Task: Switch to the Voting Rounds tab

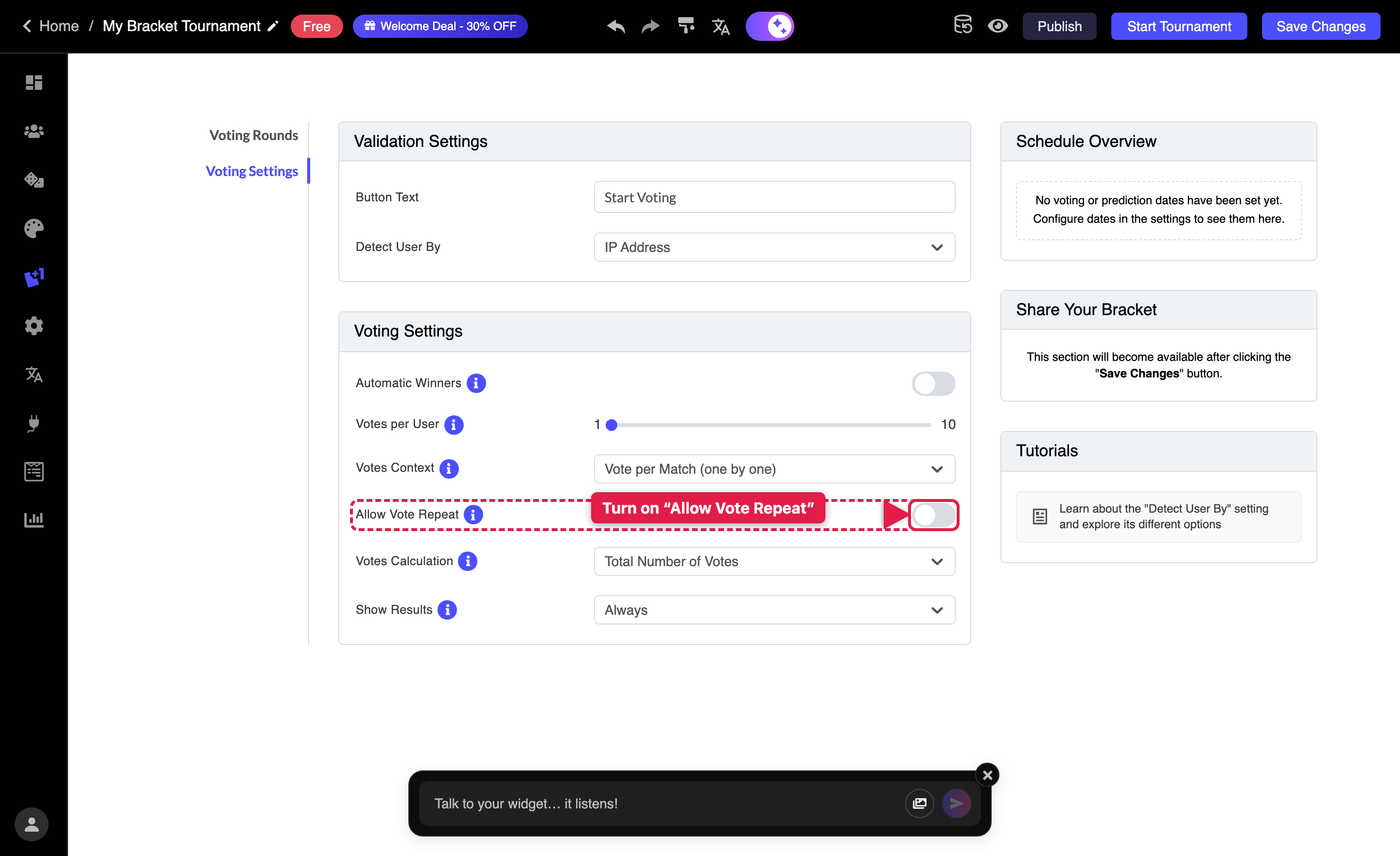Action: tap(253, 135)
